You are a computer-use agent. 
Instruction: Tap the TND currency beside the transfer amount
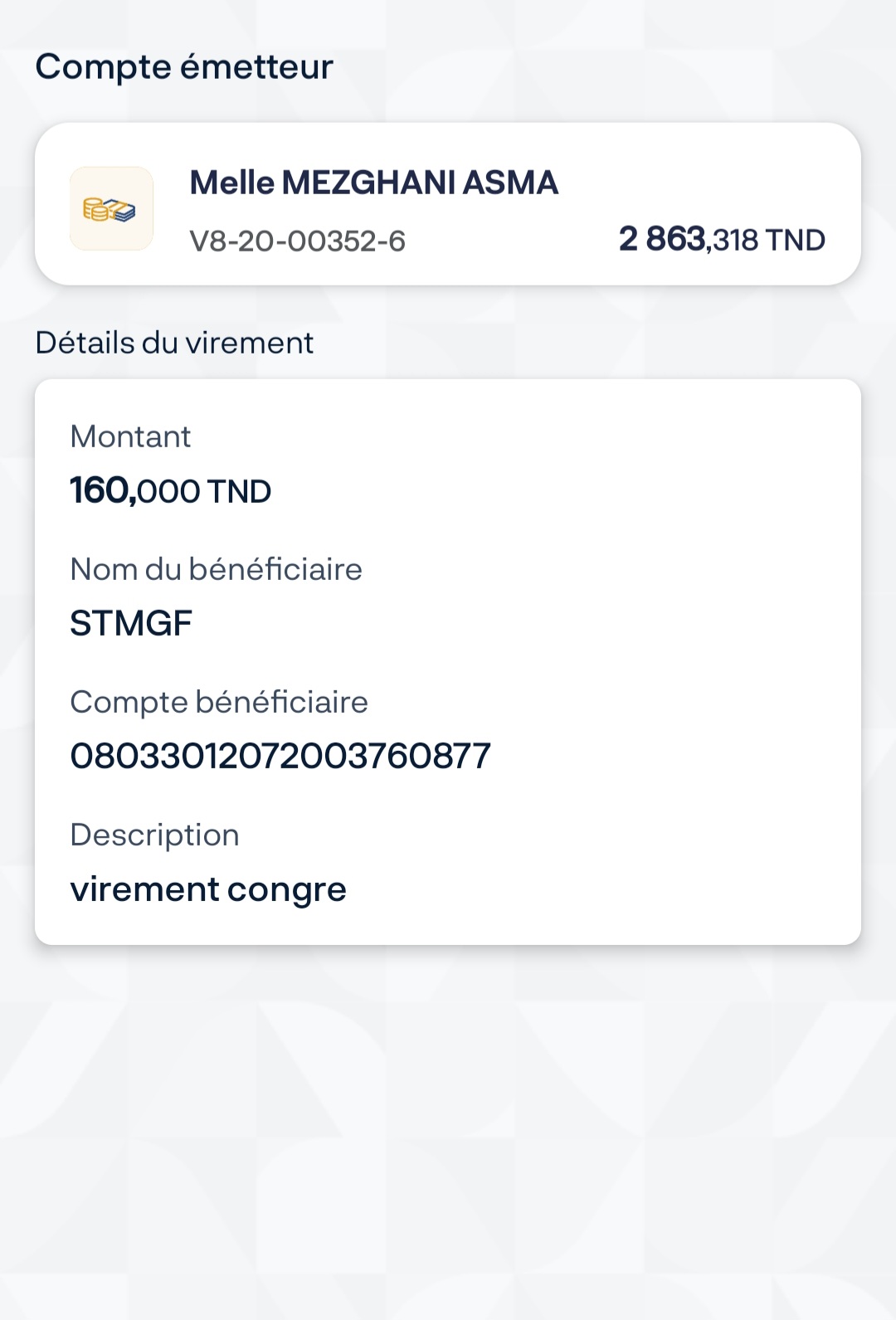coord(239,492)
